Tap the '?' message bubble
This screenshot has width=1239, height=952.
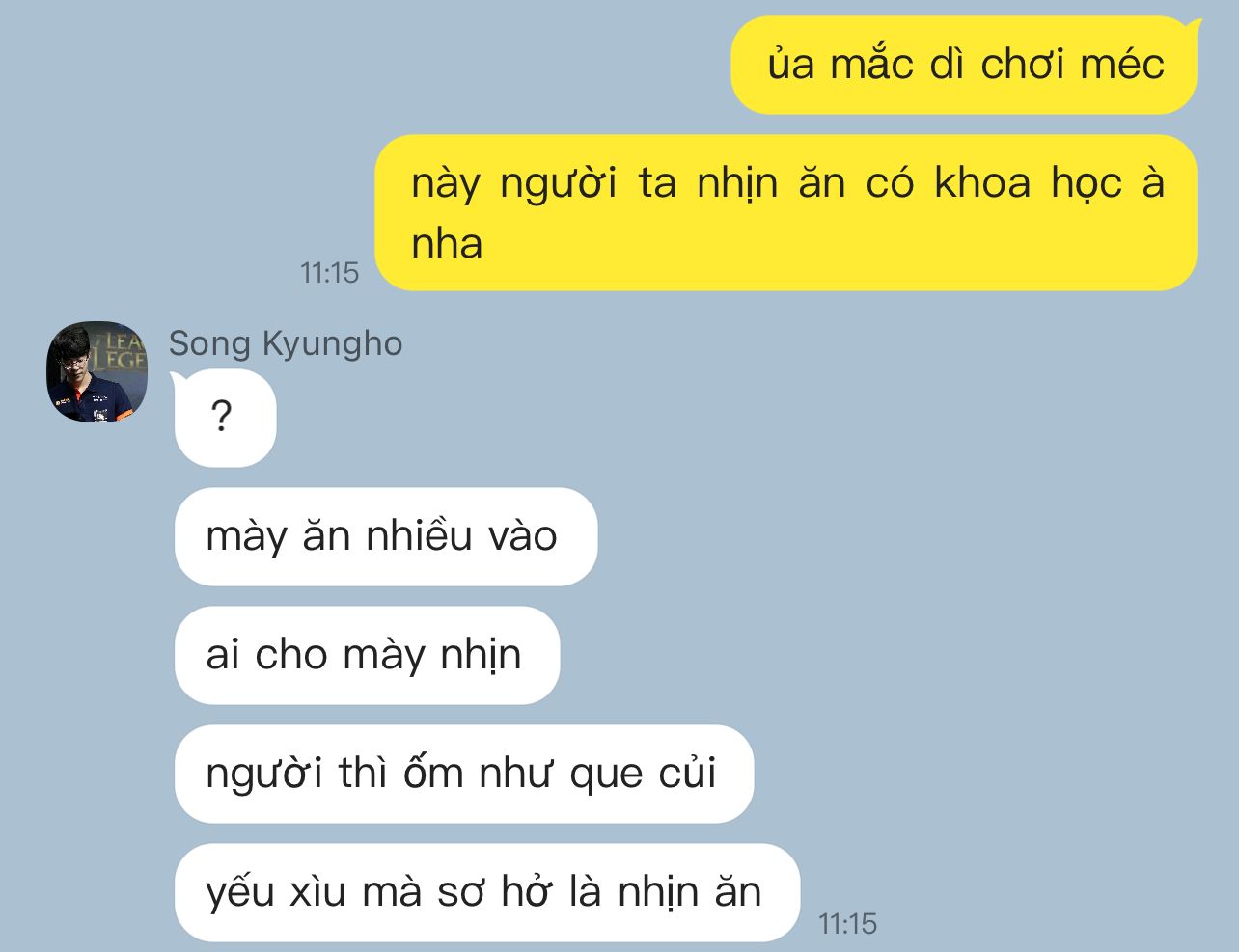(x=225, y=418)
